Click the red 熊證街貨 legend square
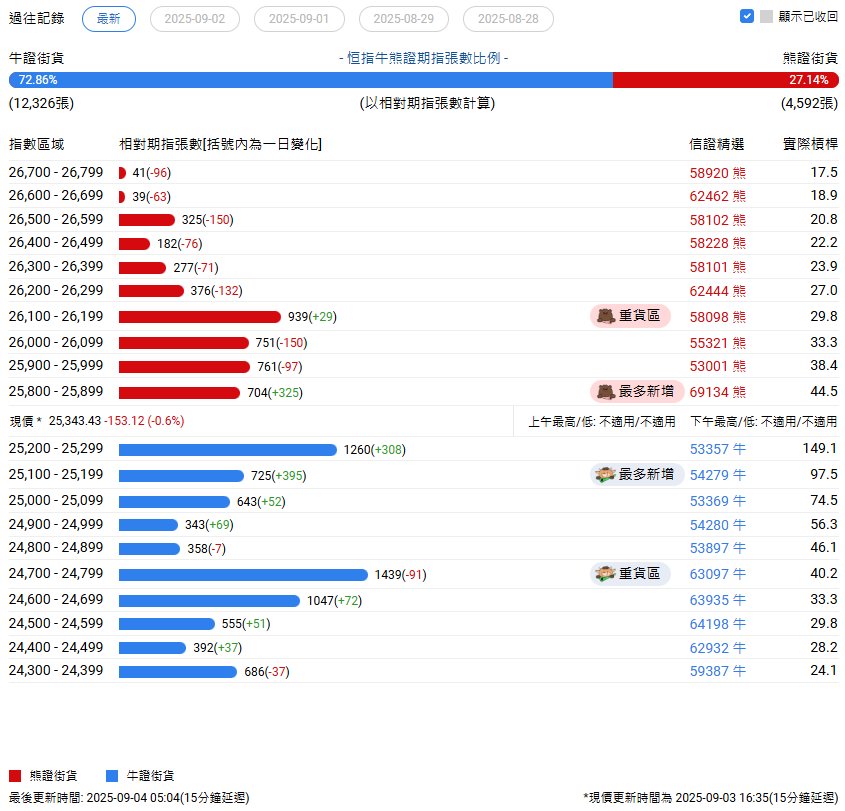 pos(15,776)
